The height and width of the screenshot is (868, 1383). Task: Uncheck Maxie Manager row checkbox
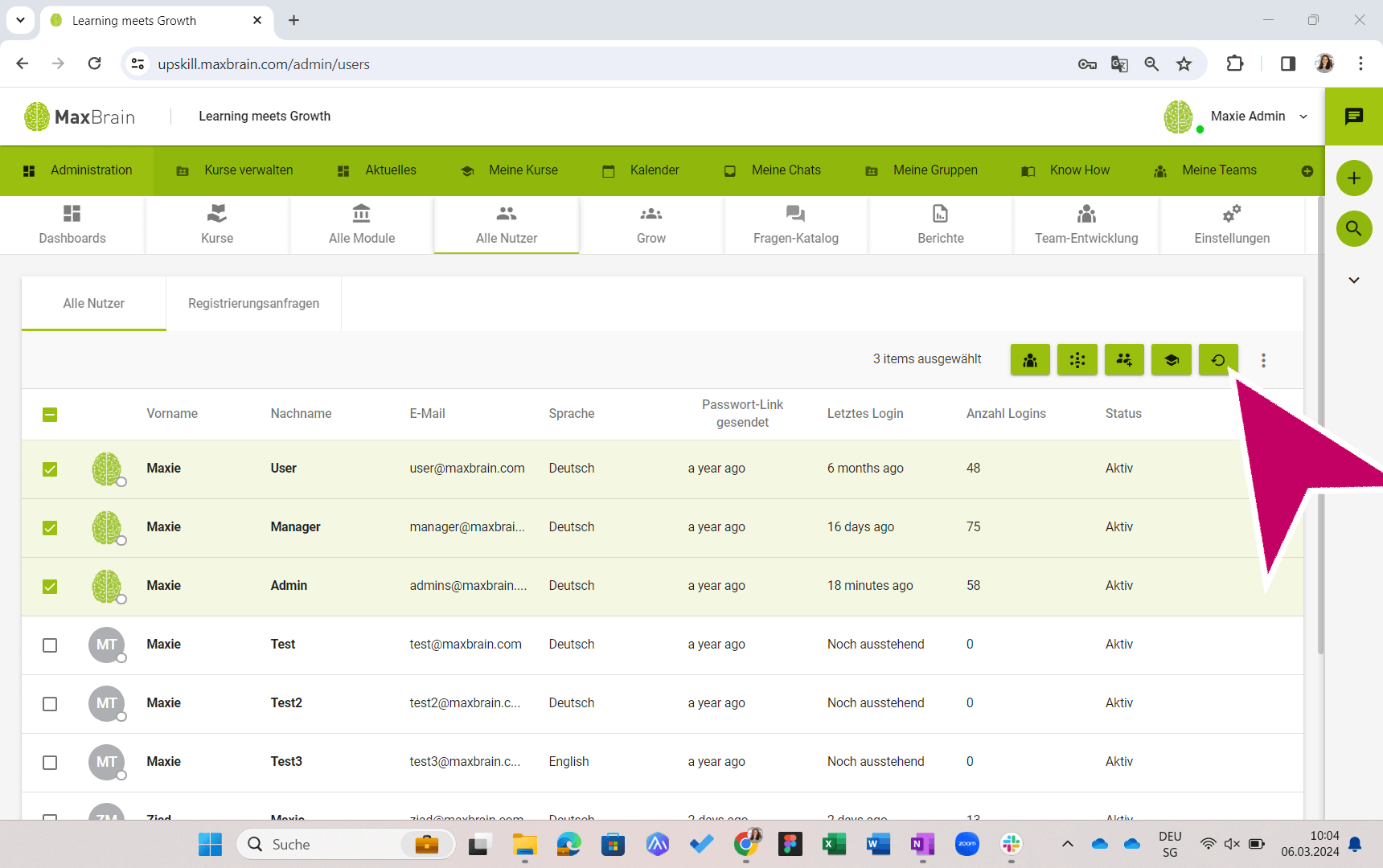click(50, 528)
